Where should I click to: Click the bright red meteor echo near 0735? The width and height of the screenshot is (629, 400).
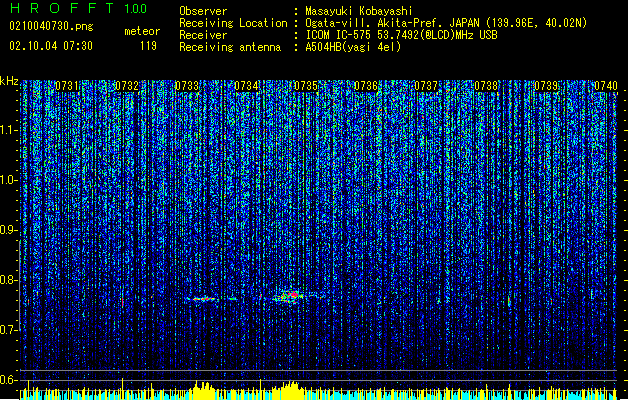[x=290, y=296]
